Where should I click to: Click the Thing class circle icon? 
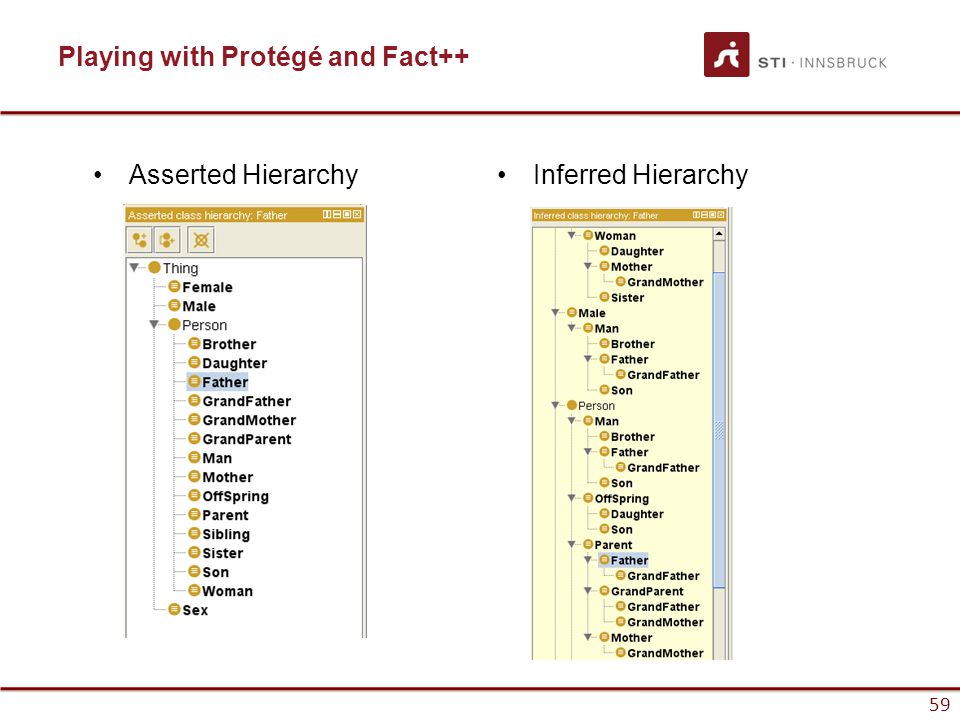click(x=154, y=268)
